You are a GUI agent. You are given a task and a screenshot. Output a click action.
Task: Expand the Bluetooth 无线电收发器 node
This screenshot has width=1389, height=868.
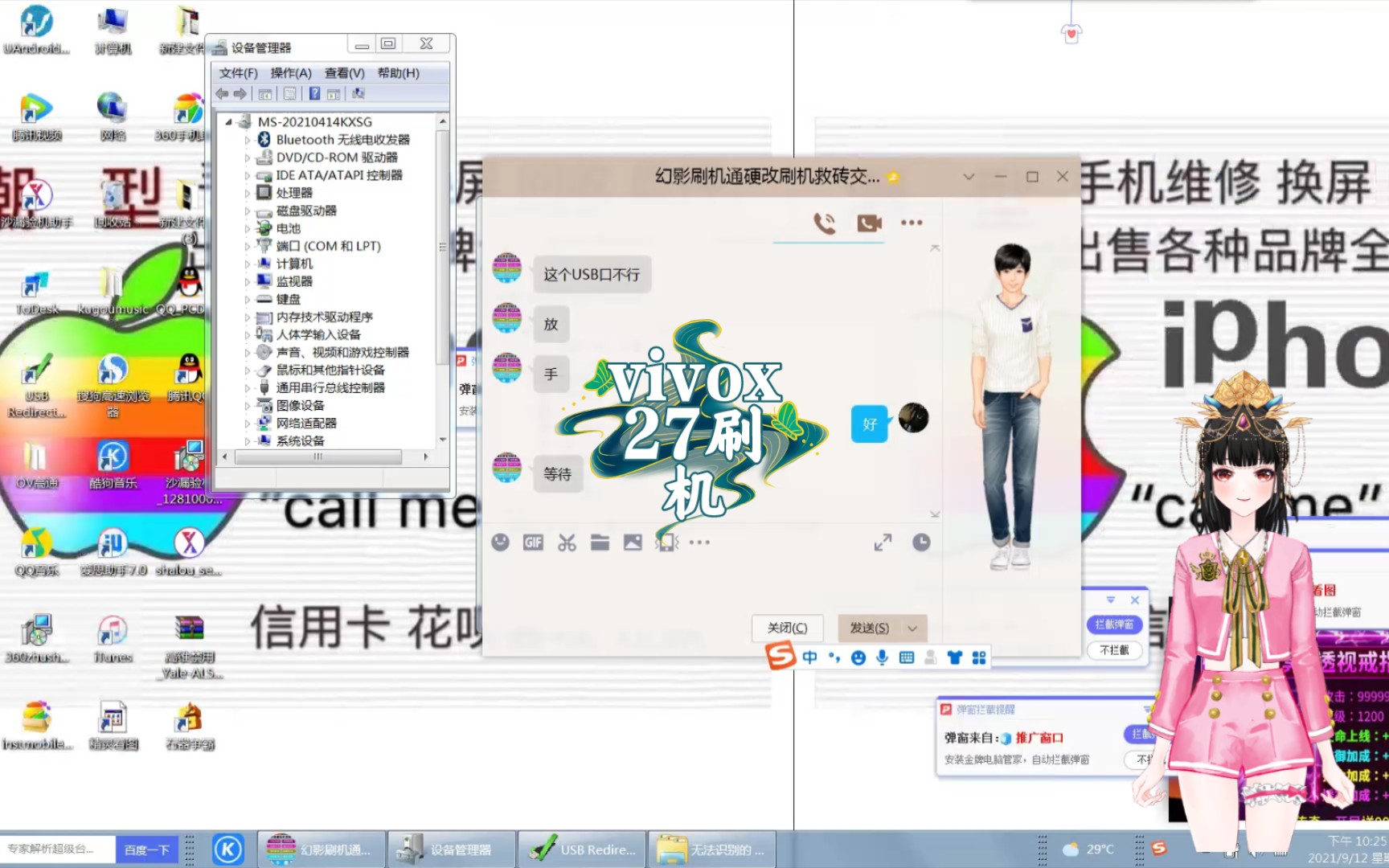248,140
